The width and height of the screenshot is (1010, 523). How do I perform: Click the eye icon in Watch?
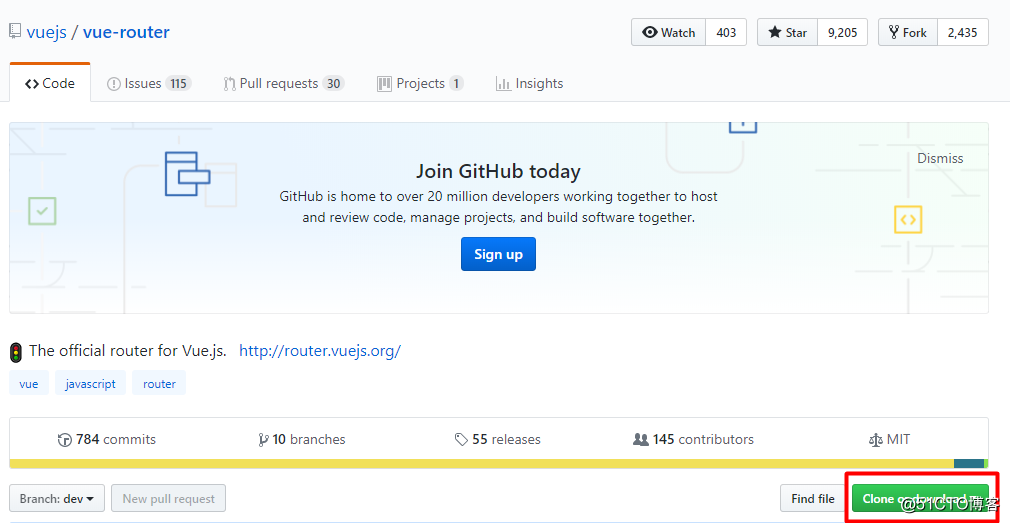click(x=650, y=32)
